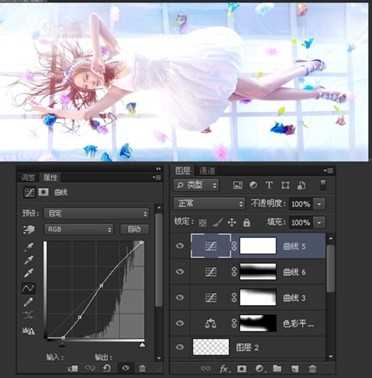
Task: Select the 图层 2 layer thumbnail
Action: click(x=211, y=347)
